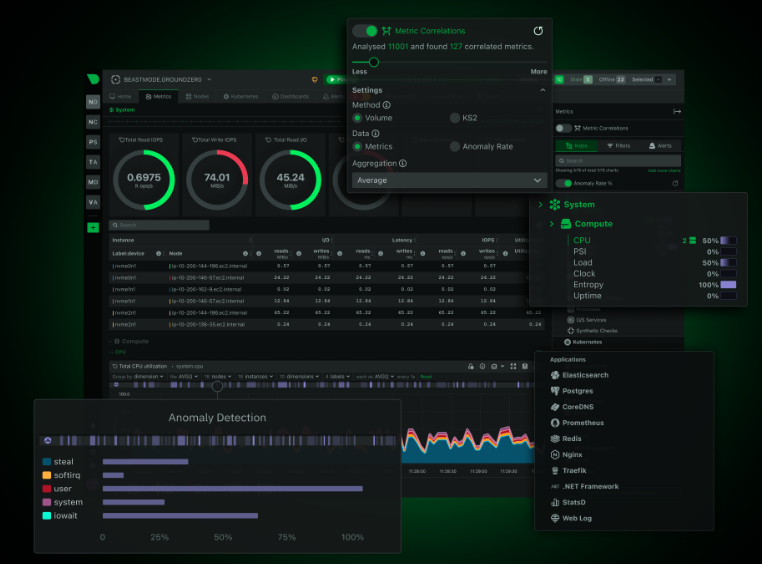Select the NC space avatar
762x564 pixels.
click(93, 122)
